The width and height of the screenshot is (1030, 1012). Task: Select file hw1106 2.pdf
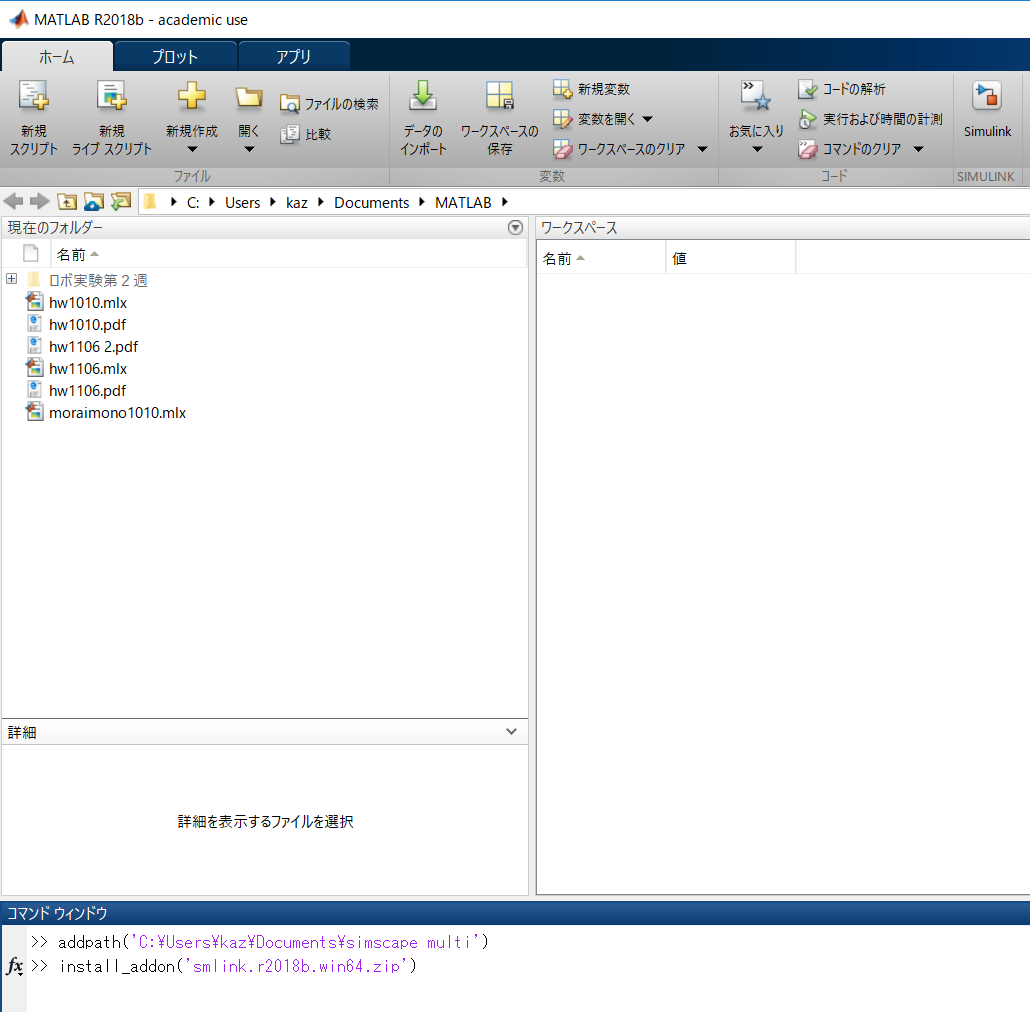(x=94, y=347)
